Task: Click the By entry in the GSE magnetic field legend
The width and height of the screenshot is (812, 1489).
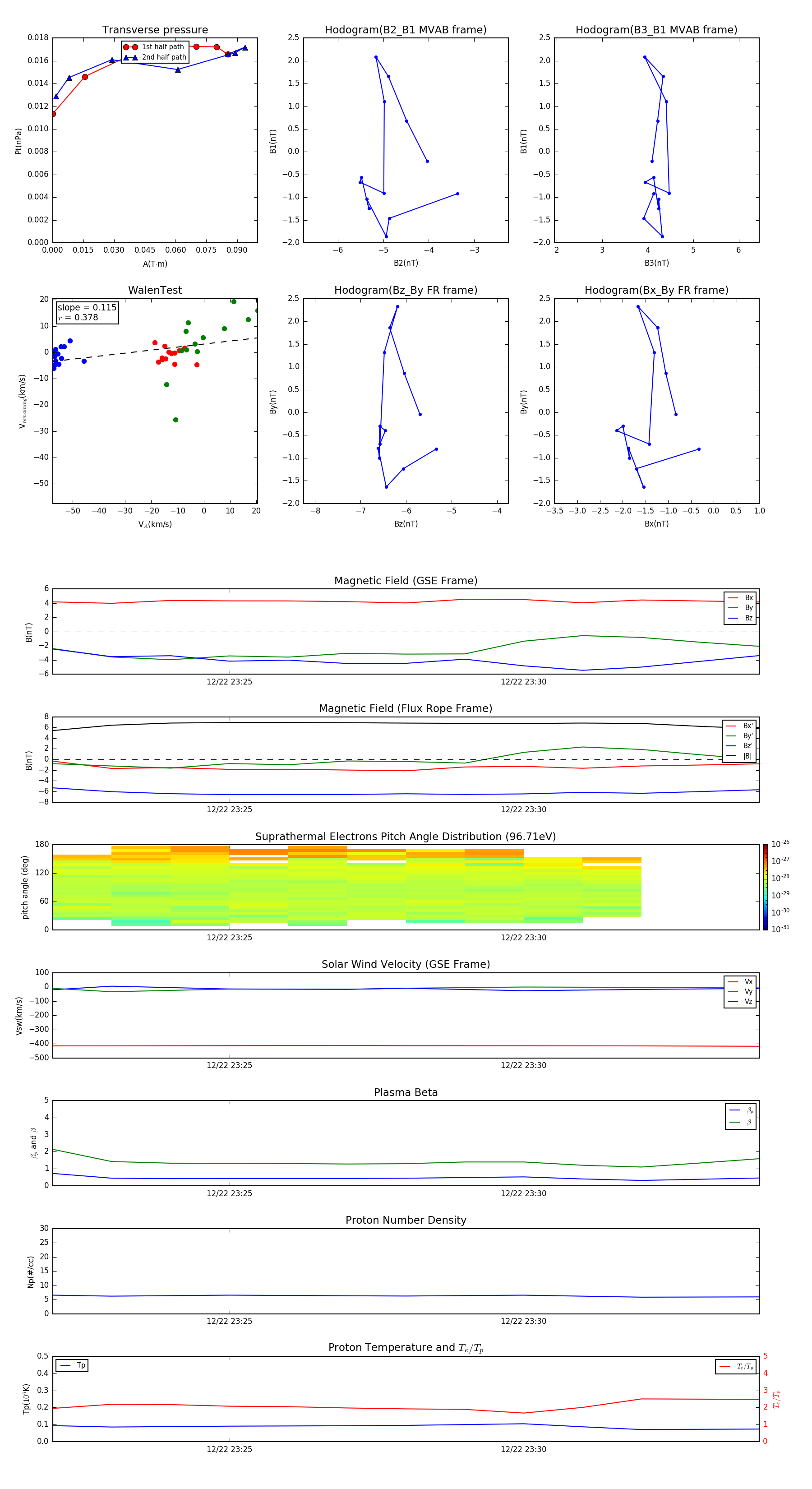Action: [x=740, y=607]
